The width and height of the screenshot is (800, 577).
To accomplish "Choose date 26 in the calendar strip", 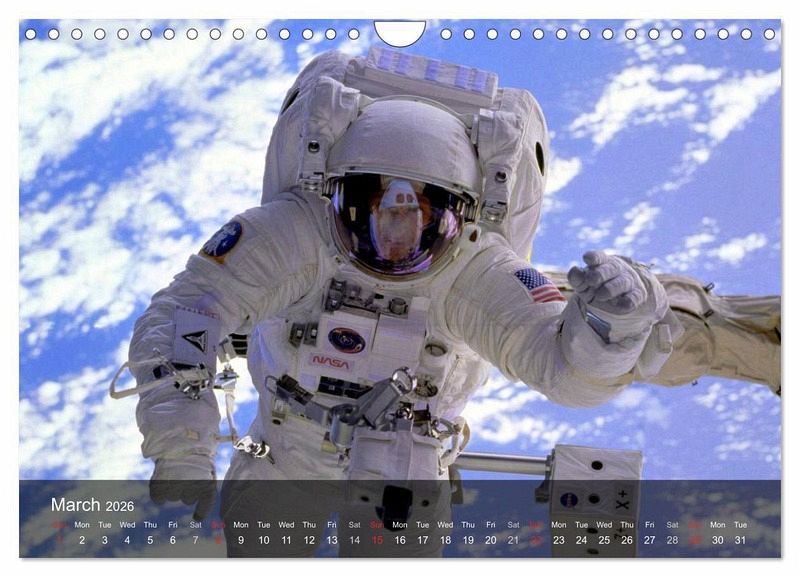I will pyautogui.click(x=627, y=540).
